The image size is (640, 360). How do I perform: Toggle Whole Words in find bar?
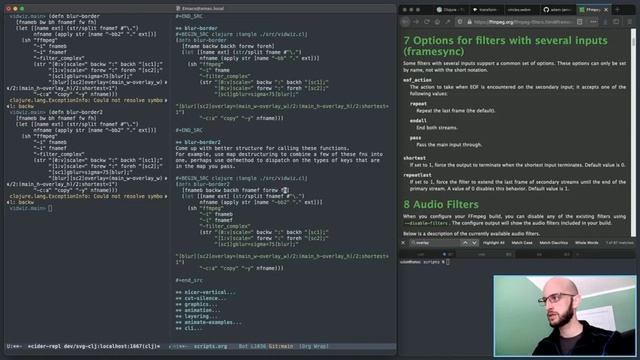pyautogui.click(x=587, y=243)
